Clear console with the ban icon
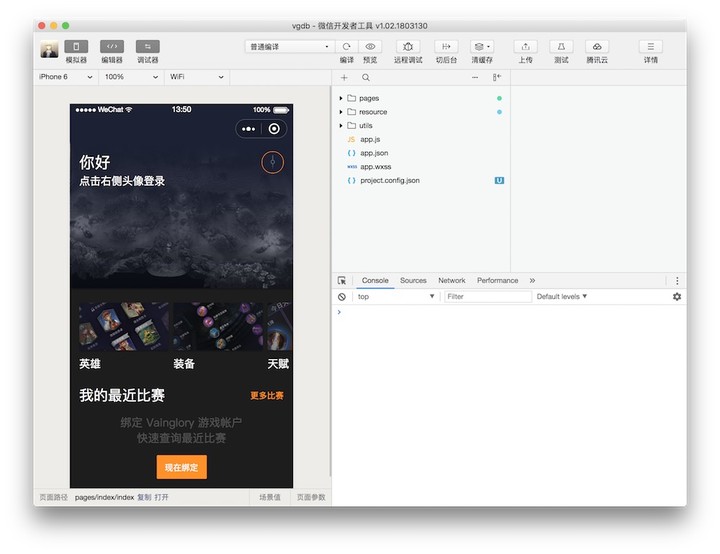Viewport: 720px width, 554px height. coord(342,297)
